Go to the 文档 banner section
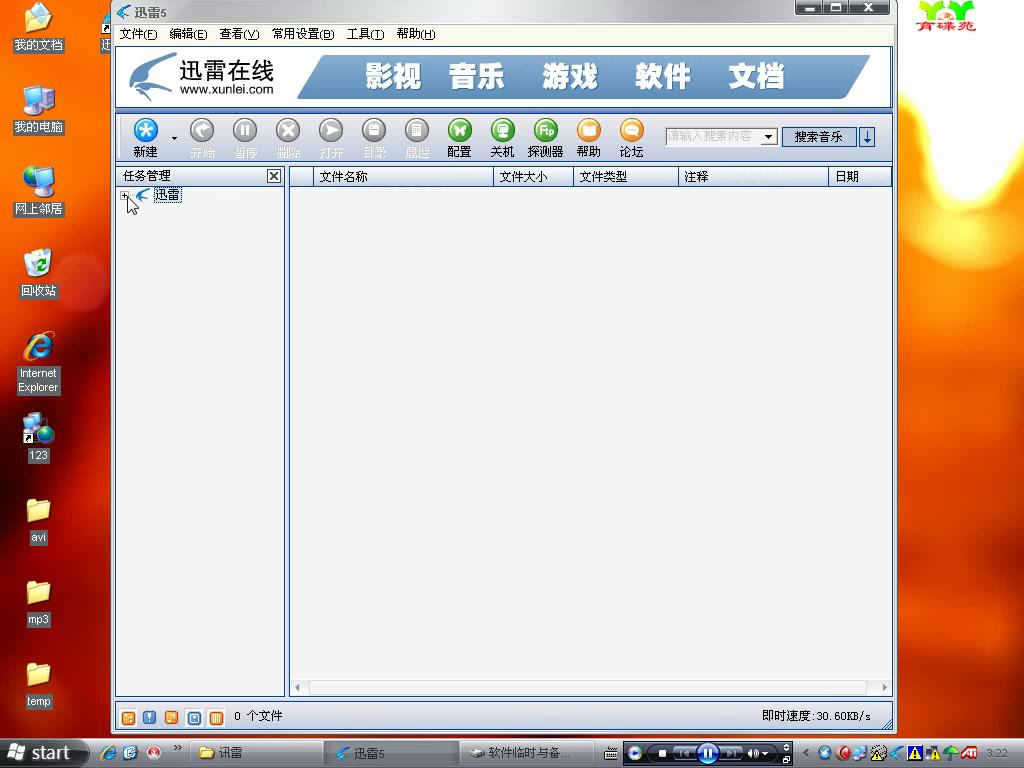 tap(756, 76)
